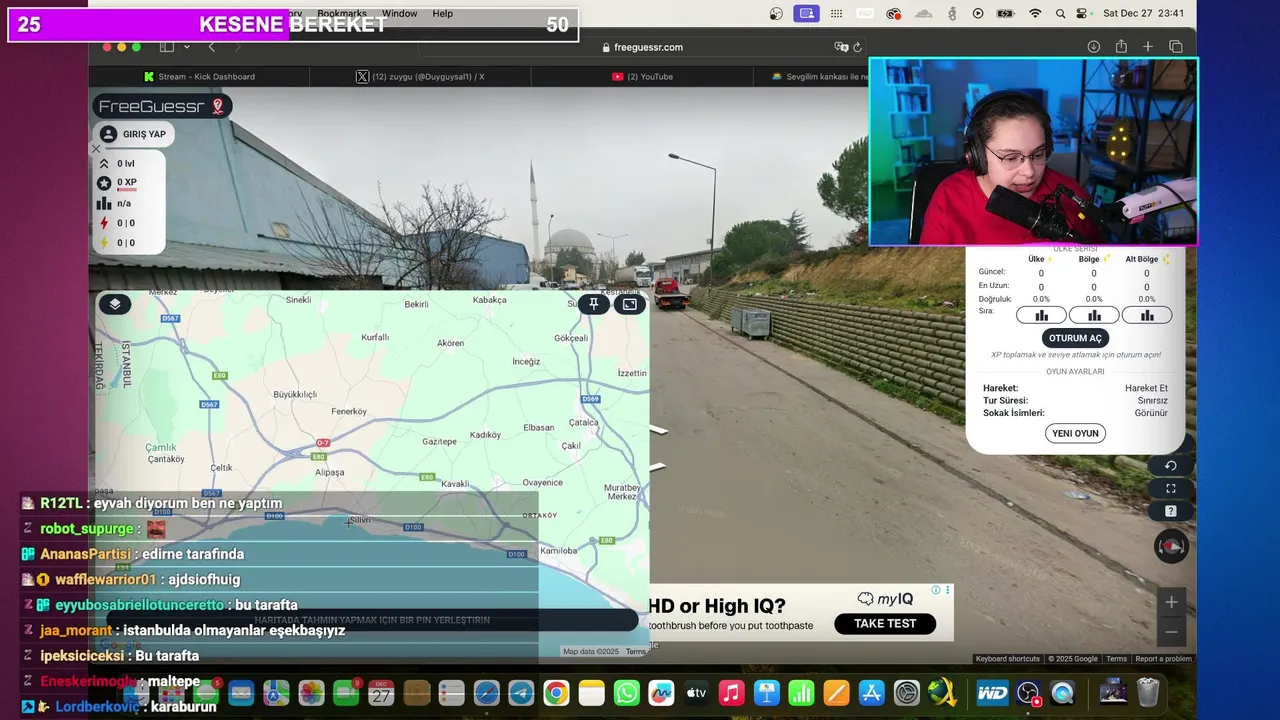Viewport: 1280px width, 720px height.
Task: Click the freeguessr.com address bar
Action: point(642,47)
